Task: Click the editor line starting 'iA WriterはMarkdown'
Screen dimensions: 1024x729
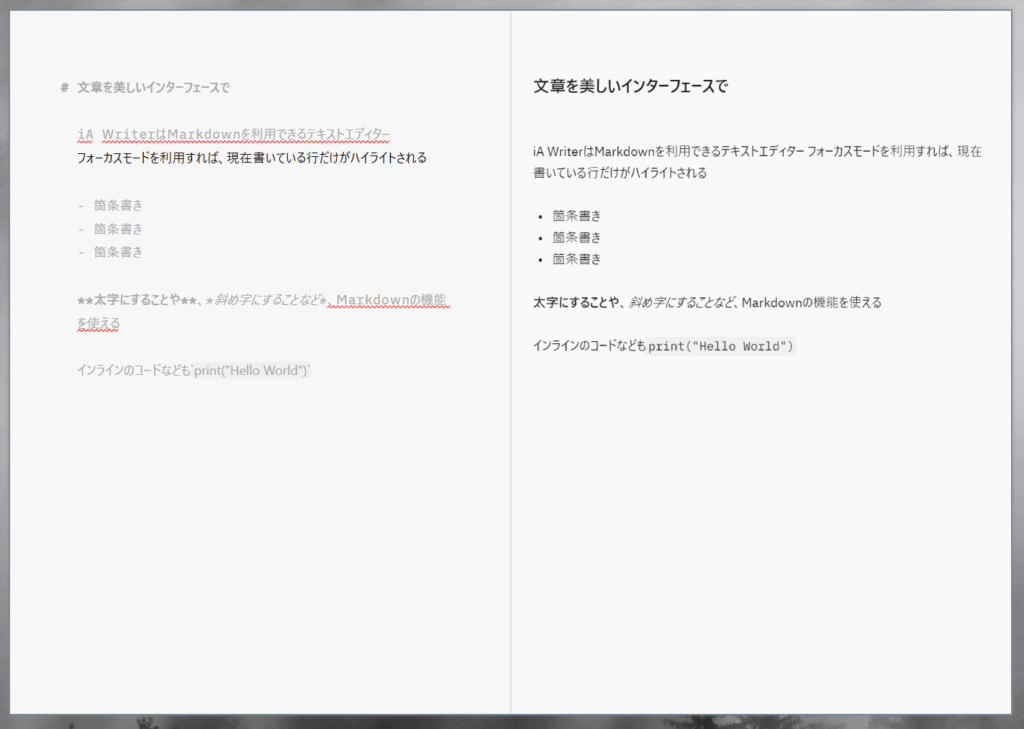Action: pos(234,135)
